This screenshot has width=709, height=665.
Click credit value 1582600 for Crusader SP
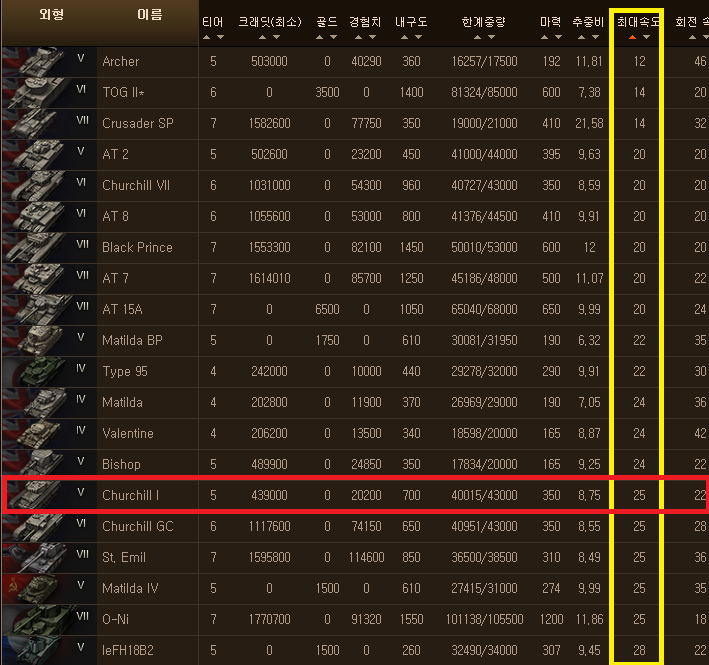point(269,123)
